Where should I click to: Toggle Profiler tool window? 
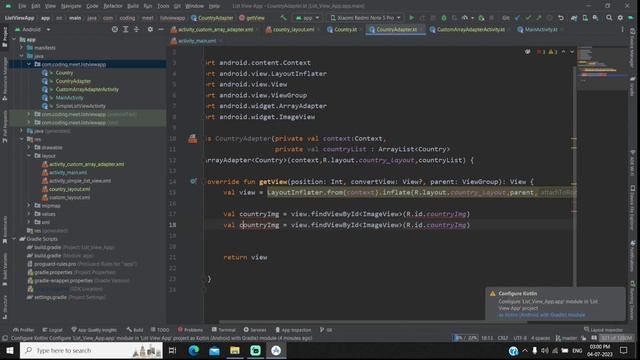(23, 330)
